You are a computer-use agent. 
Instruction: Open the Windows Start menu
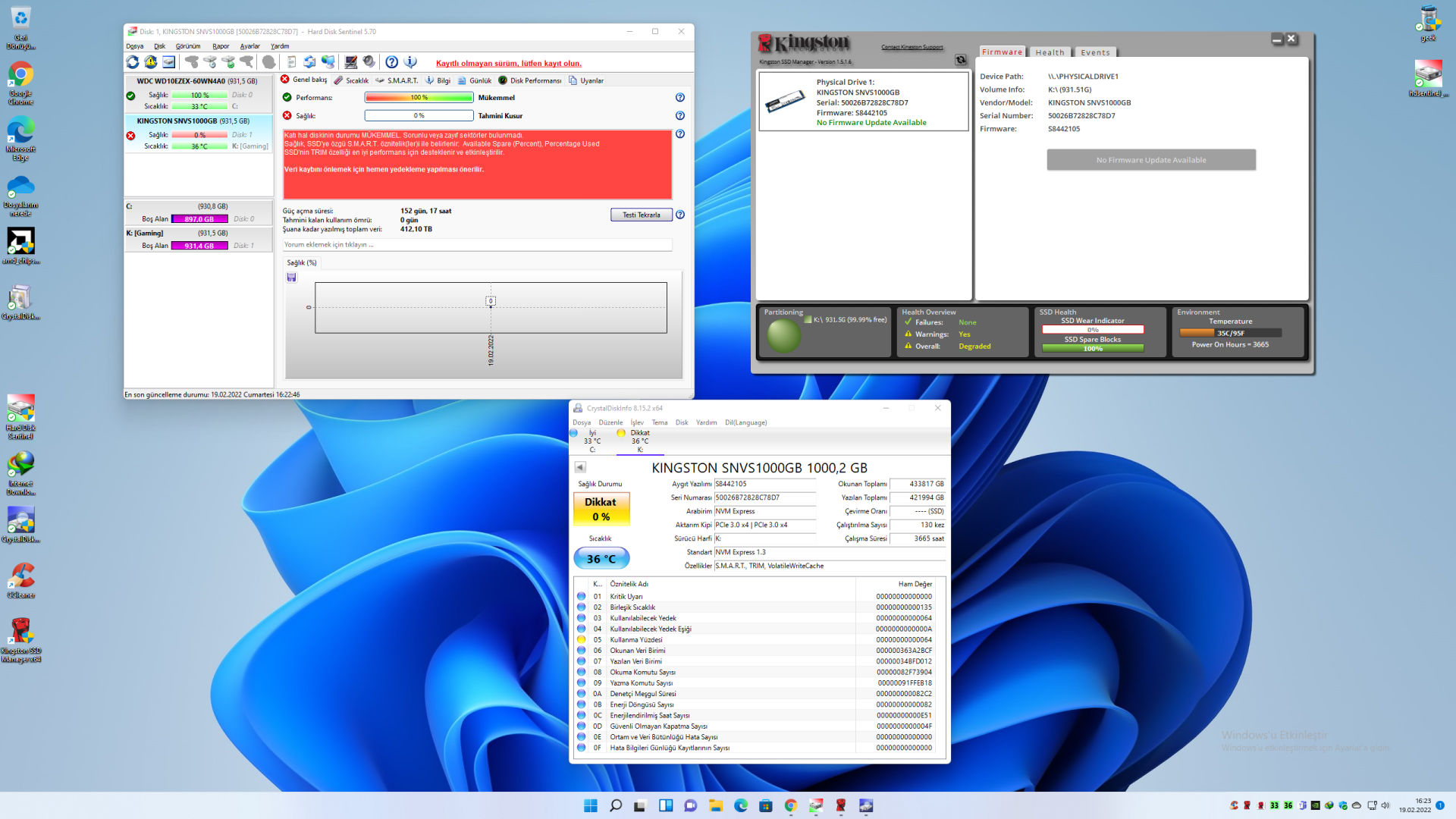[x=590, y=805]
